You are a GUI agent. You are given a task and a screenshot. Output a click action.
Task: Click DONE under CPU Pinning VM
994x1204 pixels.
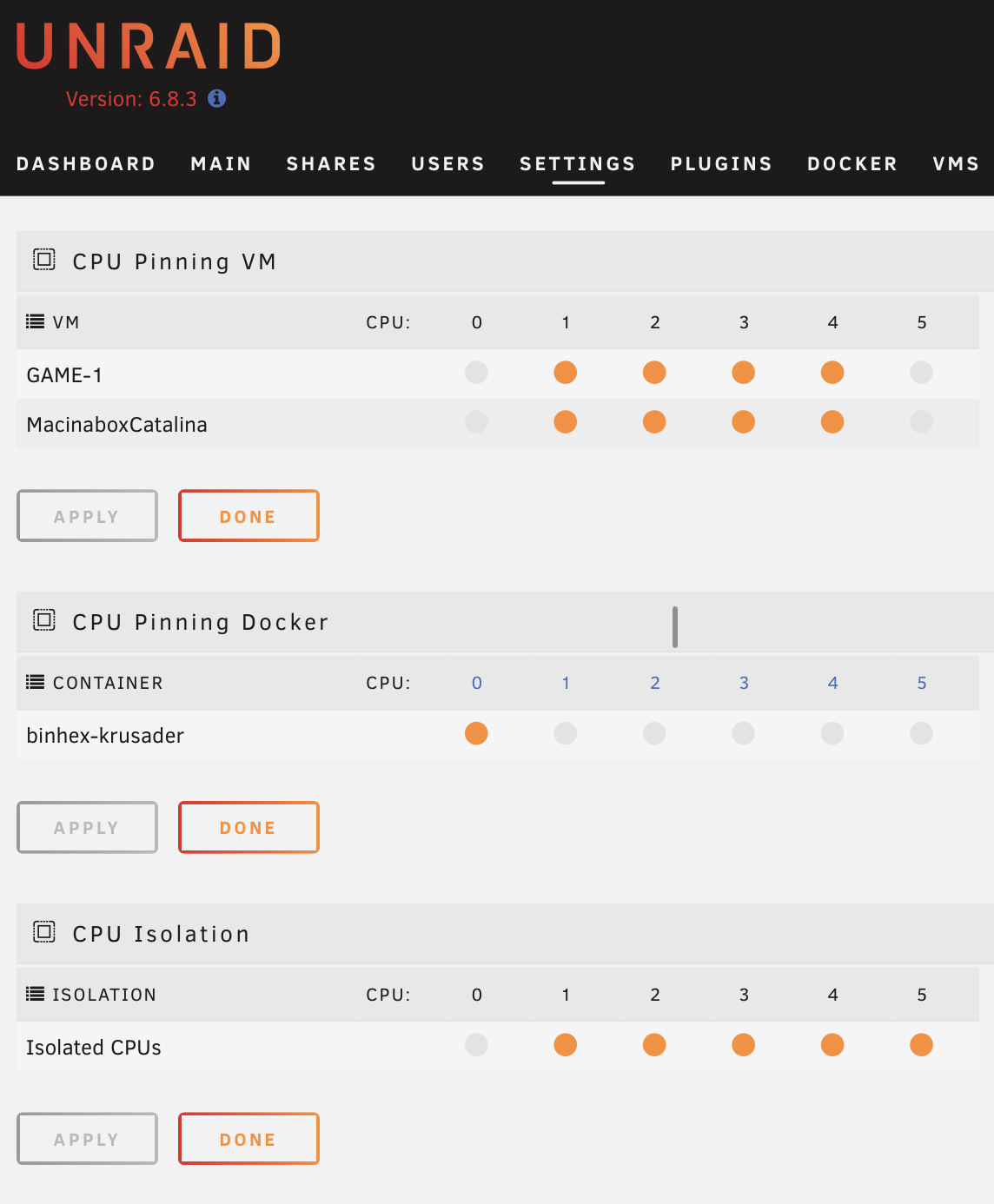[x=248, y=516]
